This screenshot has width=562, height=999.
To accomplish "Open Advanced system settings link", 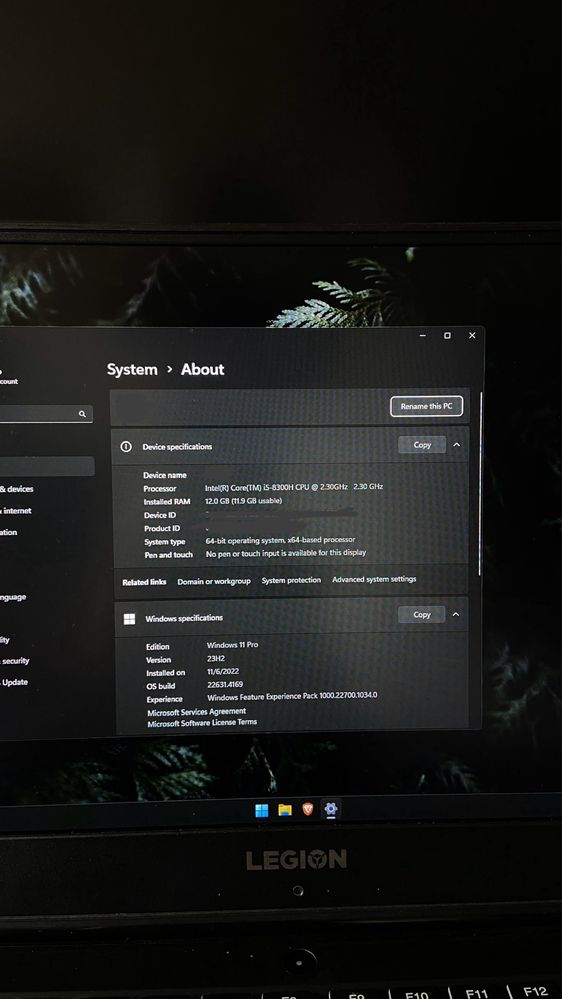I will (x=374, y=579).
